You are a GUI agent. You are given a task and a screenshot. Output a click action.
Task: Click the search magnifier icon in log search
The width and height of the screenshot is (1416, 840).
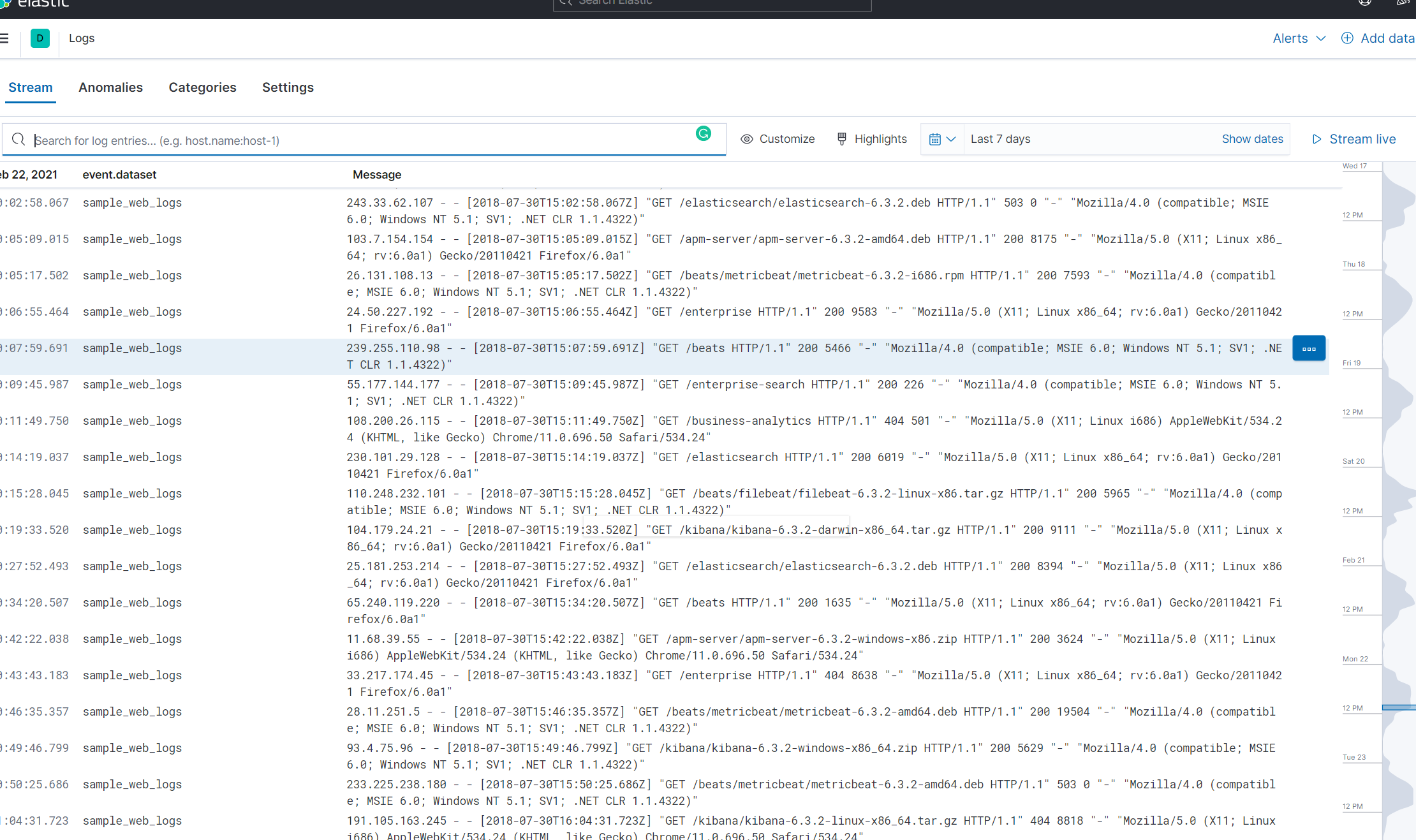(x=18, y=140)
